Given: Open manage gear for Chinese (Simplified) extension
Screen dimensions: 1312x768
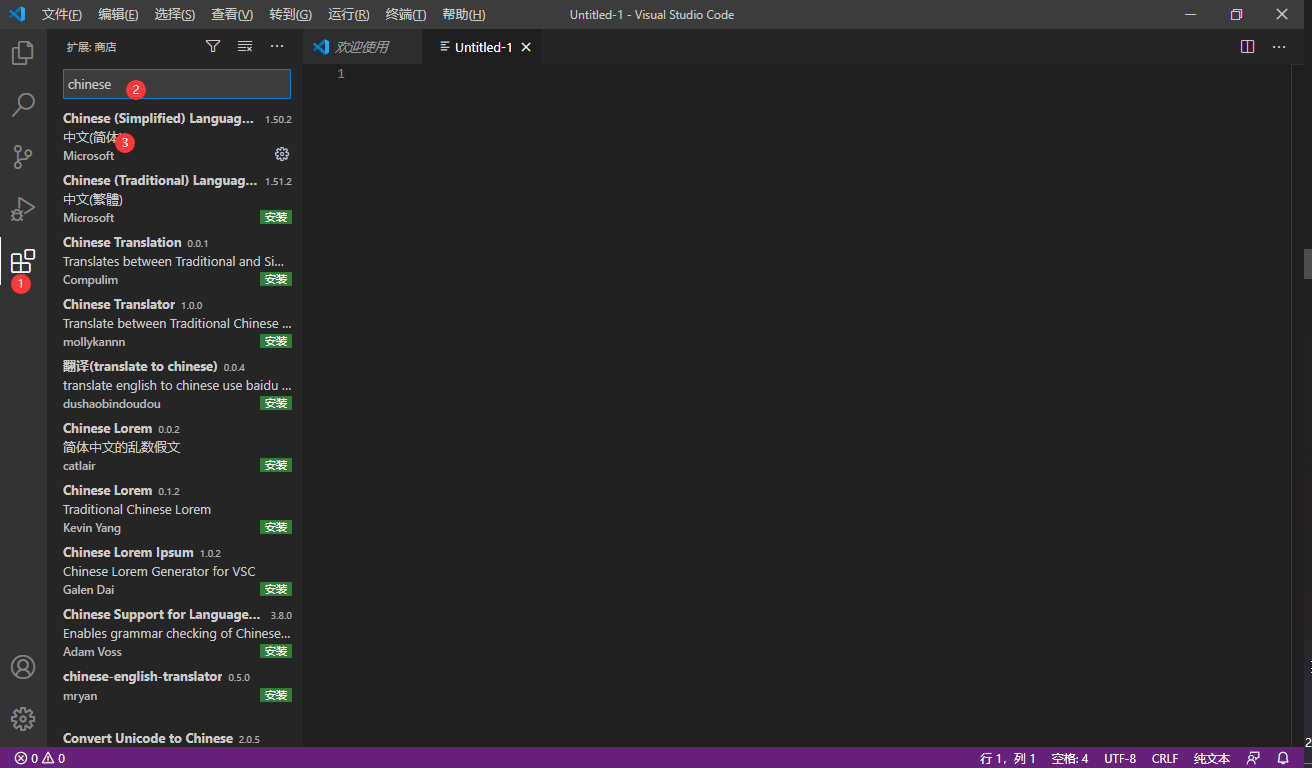Looking at the screenshot, I should 282,154.
